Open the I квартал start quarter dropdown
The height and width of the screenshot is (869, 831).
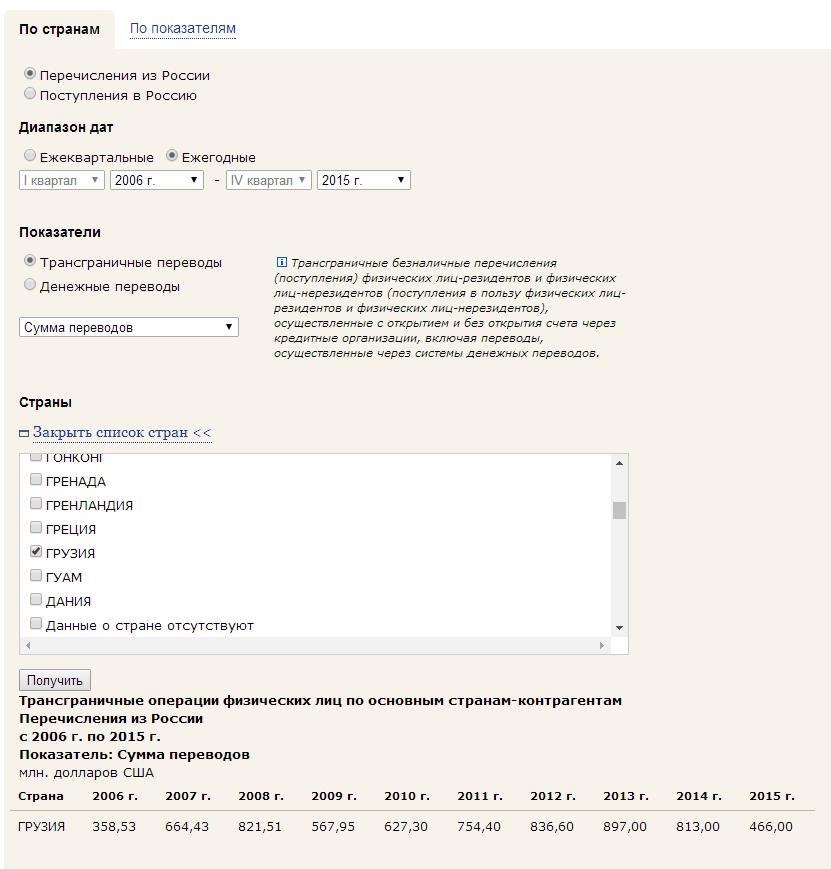(x=62, y=180)
